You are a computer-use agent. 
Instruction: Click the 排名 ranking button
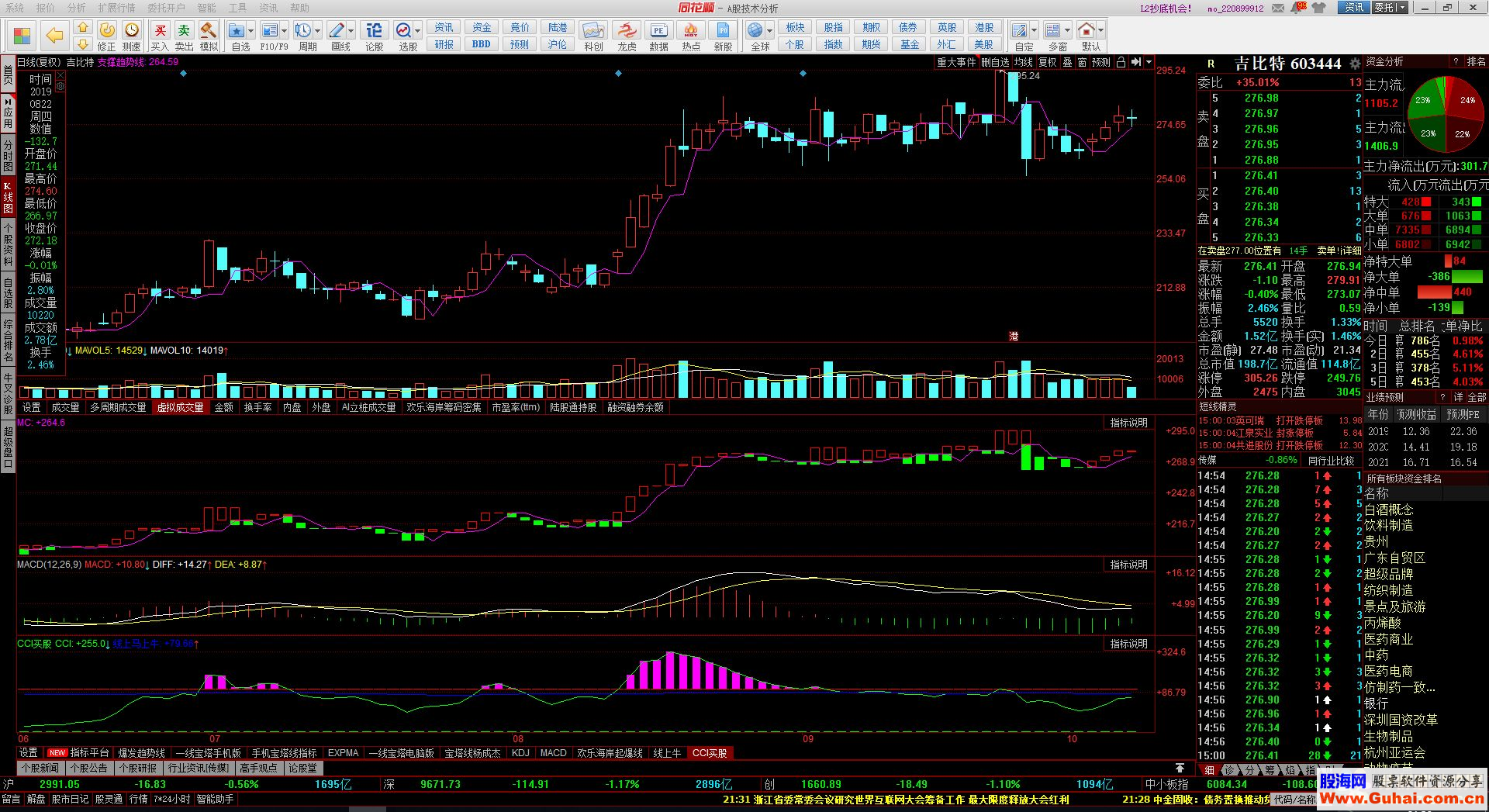[1476, 61]
